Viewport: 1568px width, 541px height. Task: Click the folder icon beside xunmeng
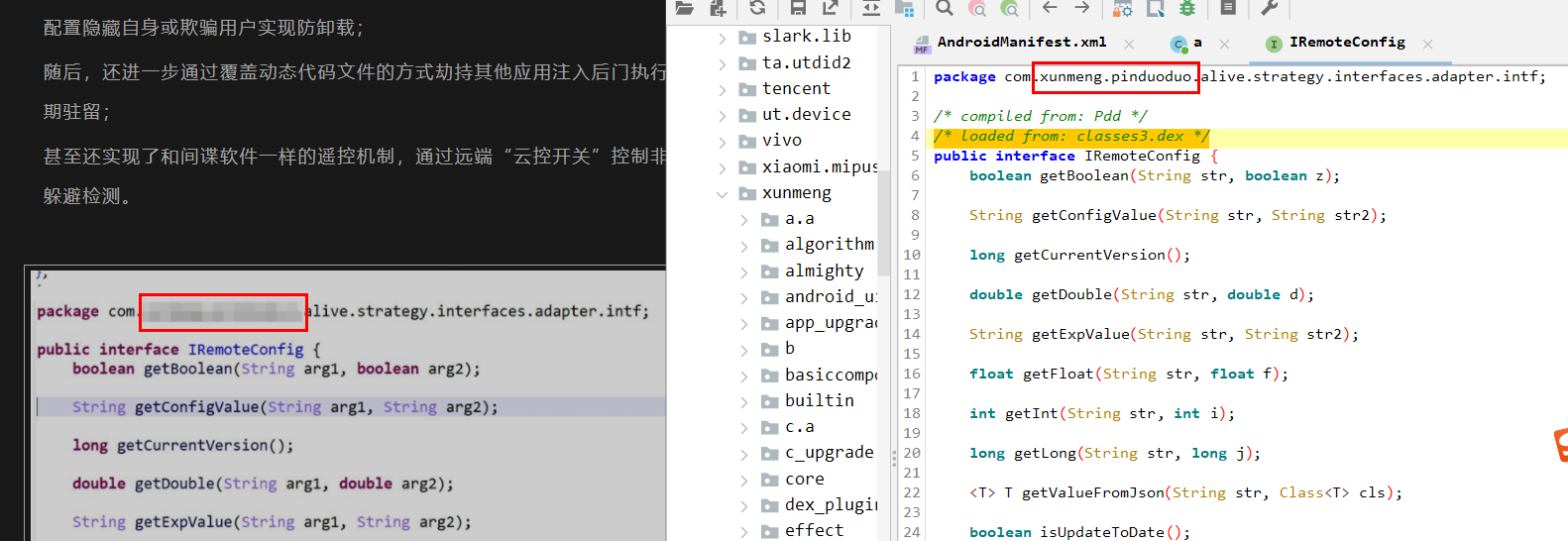coord(747,193)
